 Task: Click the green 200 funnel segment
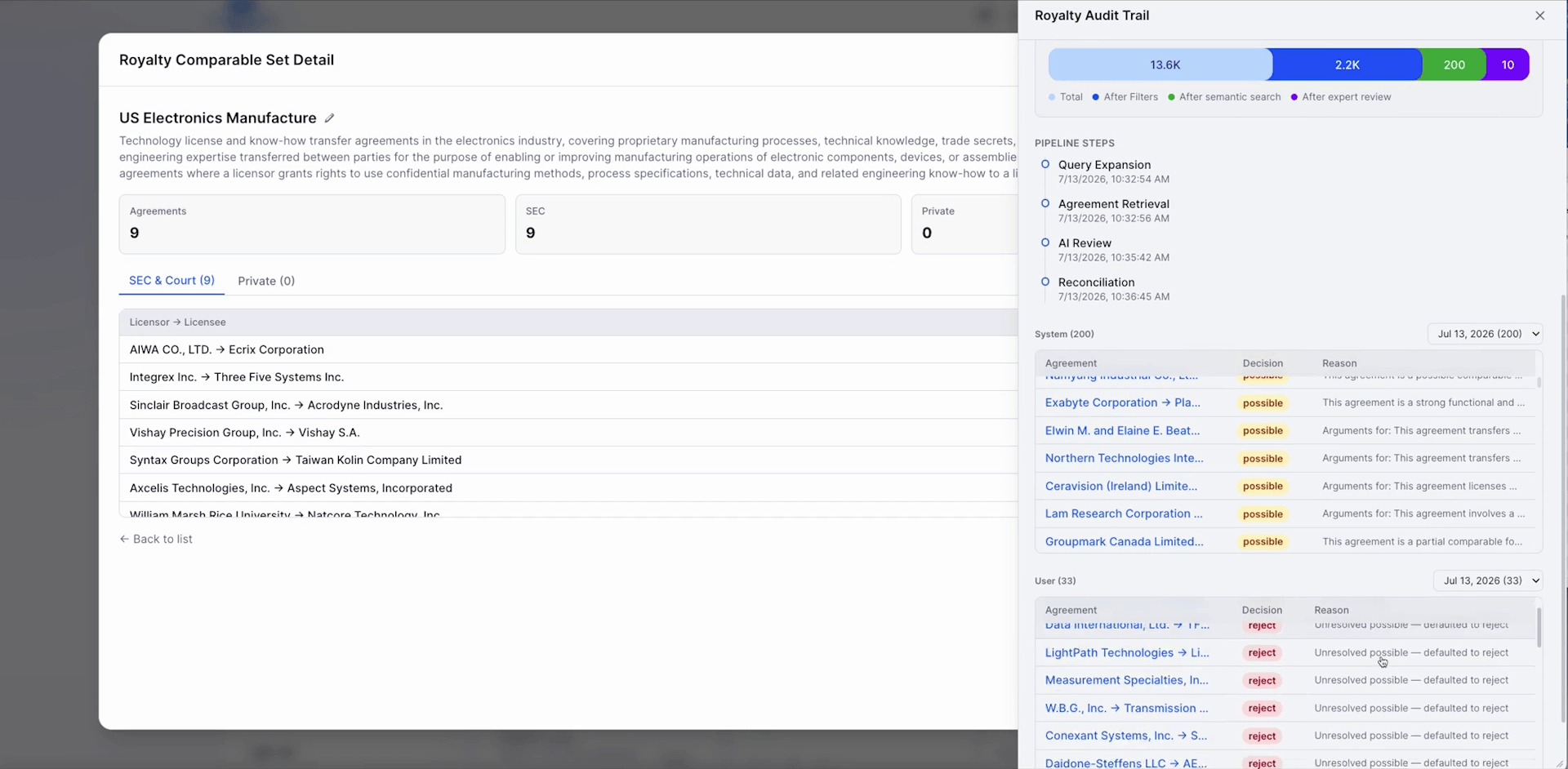tap(1454, 64)
